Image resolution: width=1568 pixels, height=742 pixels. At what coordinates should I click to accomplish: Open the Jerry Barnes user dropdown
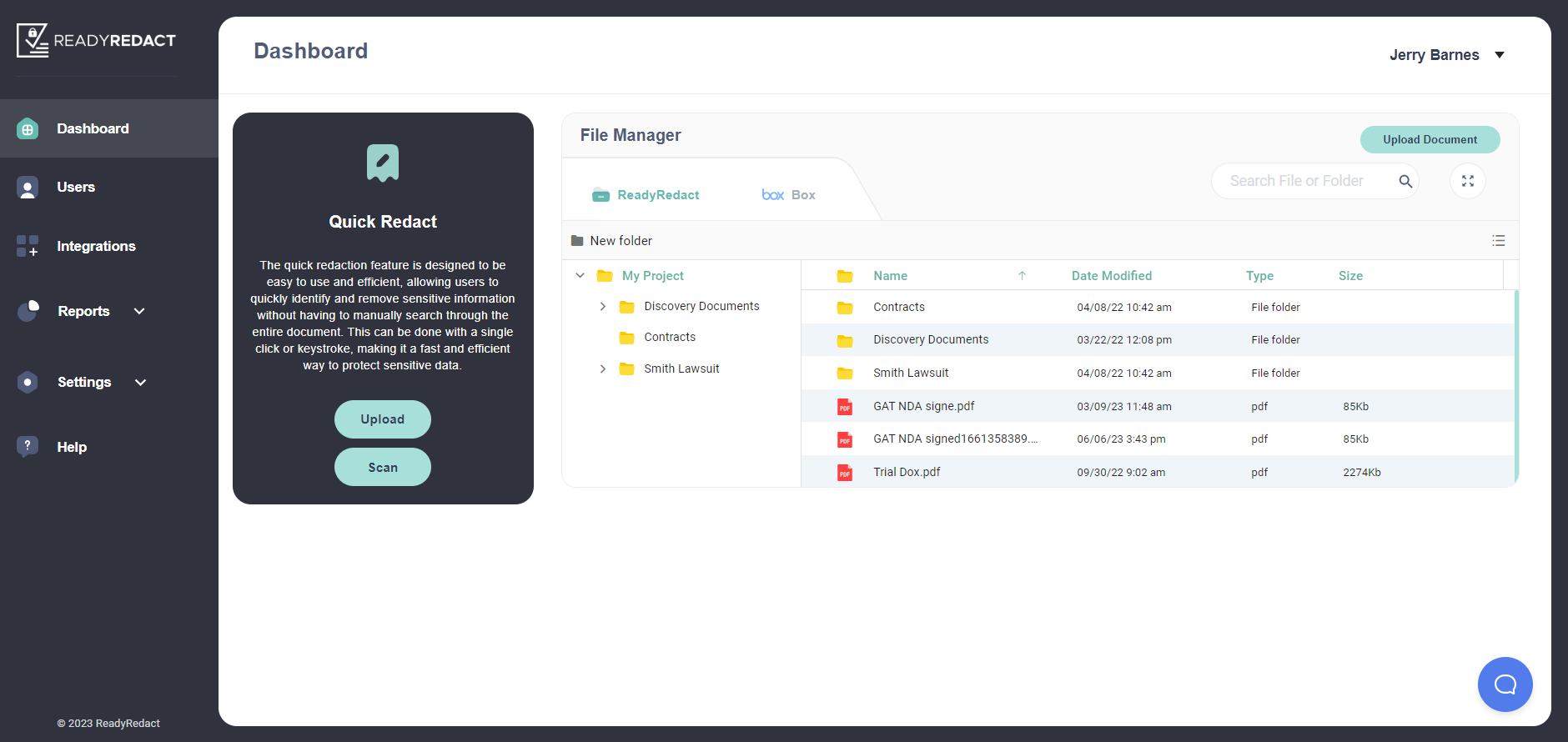click(x=1499, y=55)
